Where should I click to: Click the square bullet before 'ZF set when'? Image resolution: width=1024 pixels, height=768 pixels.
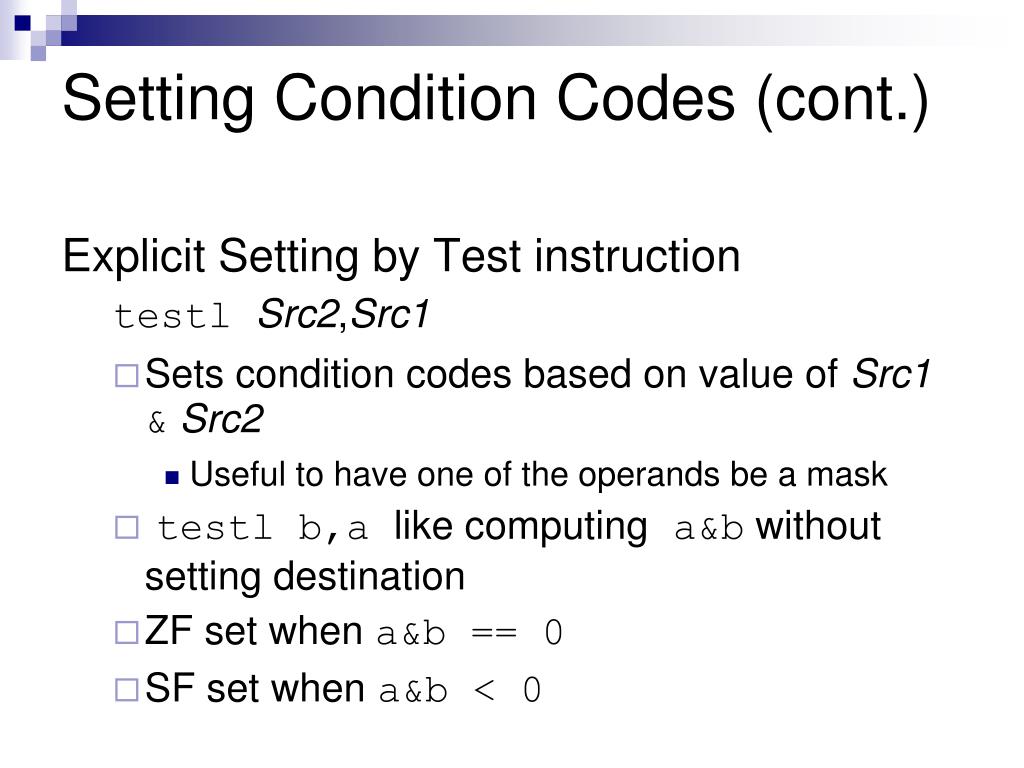pyautogui.click(x=127, y=633)
